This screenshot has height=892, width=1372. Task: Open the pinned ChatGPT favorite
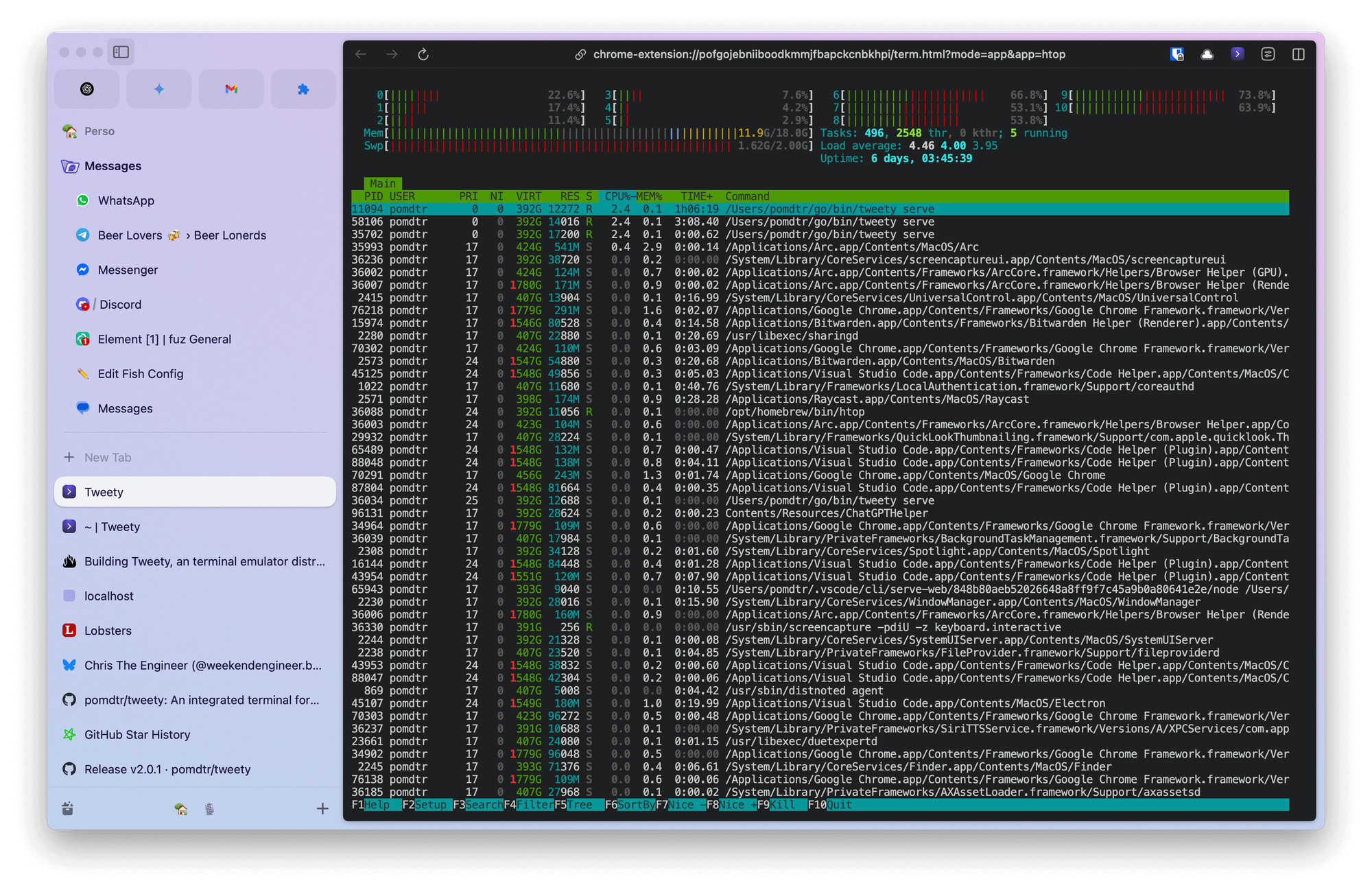point(87,89)
